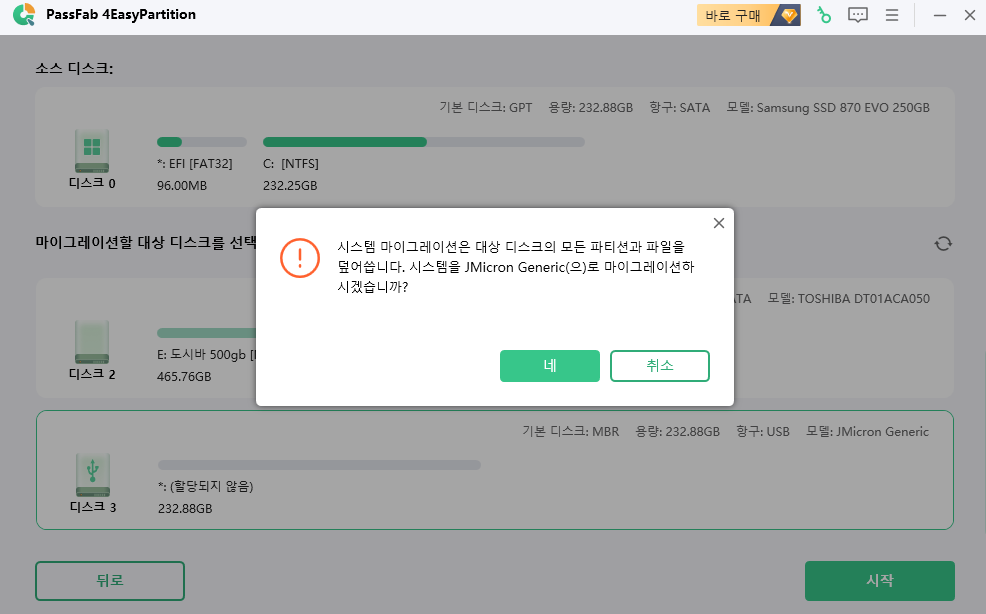Click the license key registration icon
Screen dimensions: 986x614
[823, 15]
